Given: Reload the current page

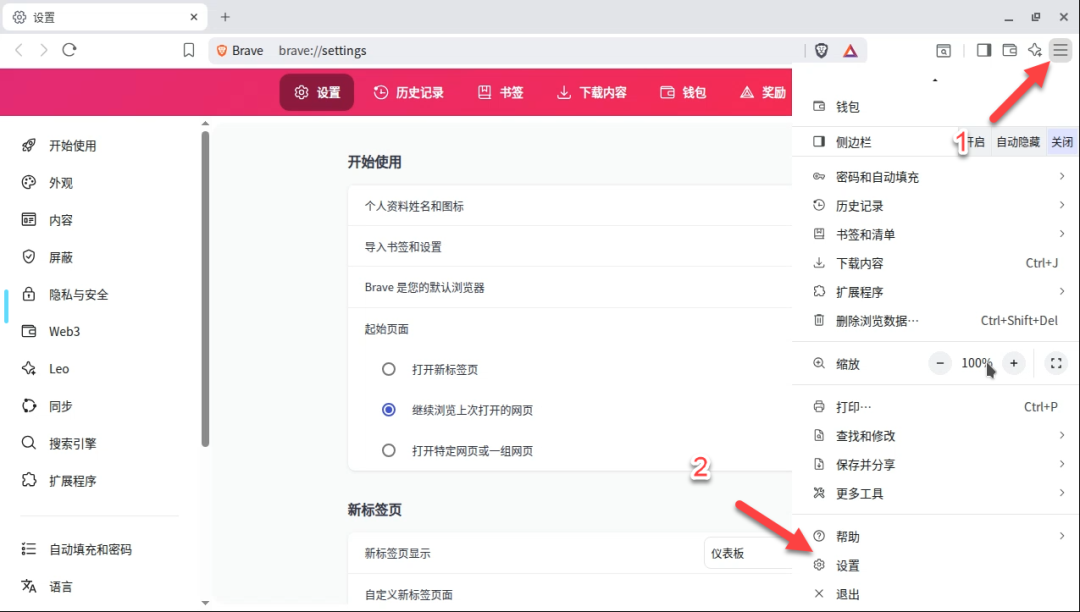Looking at the screenshot, I should tap(69, 50).
